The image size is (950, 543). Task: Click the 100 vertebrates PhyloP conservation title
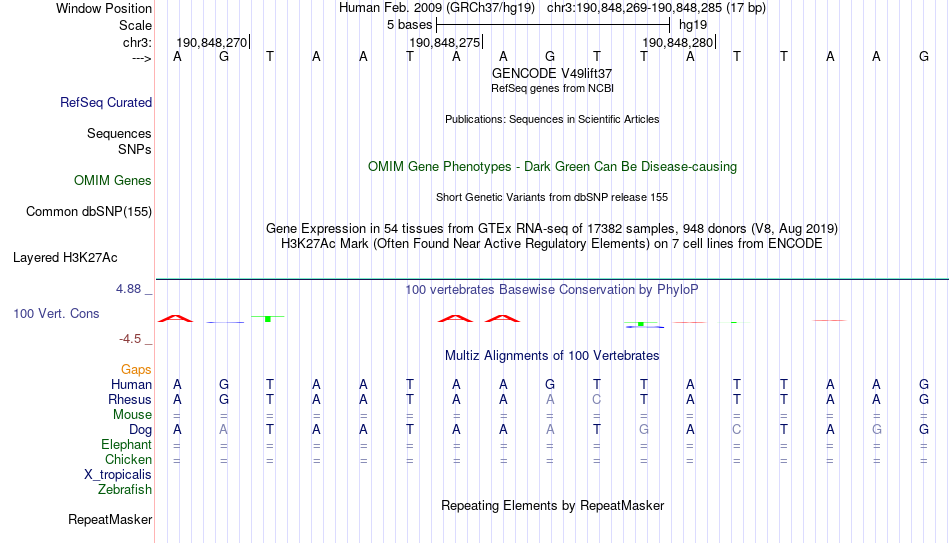tap(552, 290)
